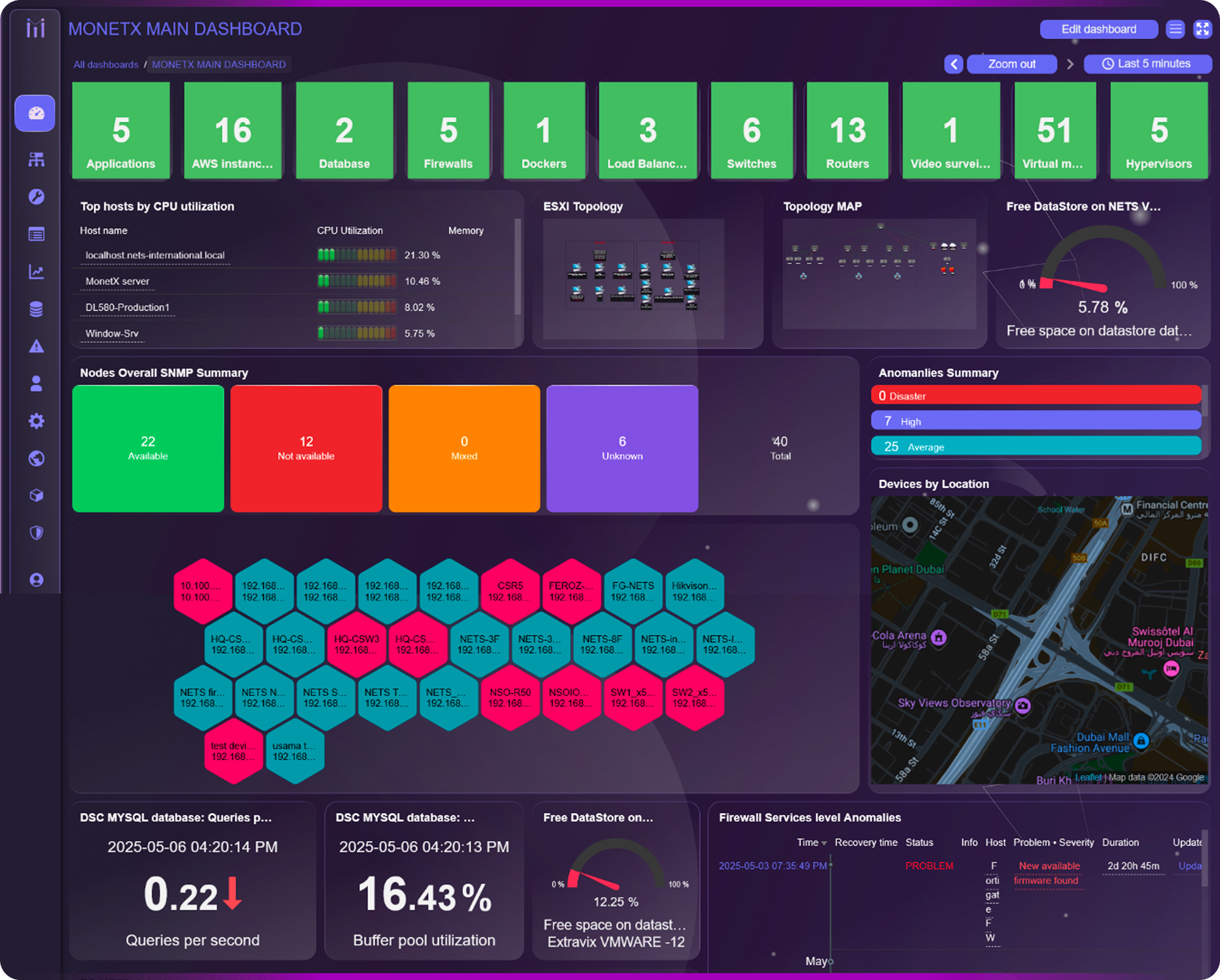Click the FG-NETS hexagon node
1220x980 pixels.
(633, 591)
